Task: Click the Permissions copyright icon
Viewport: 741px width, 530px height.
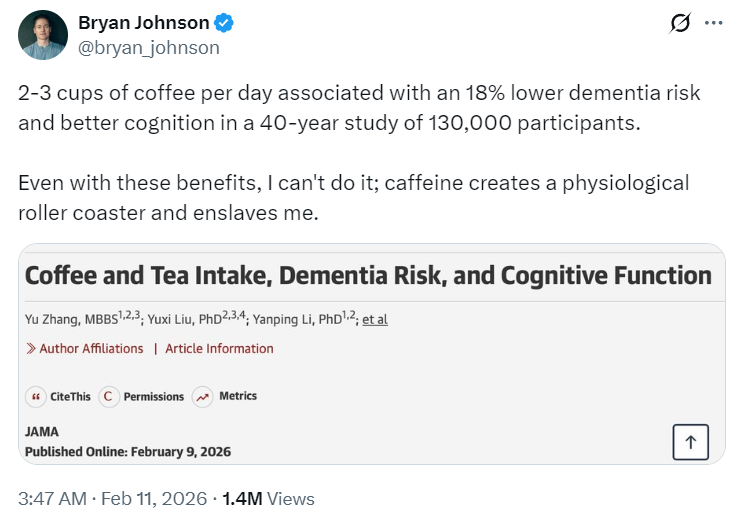Action: [x=109, y=397]
